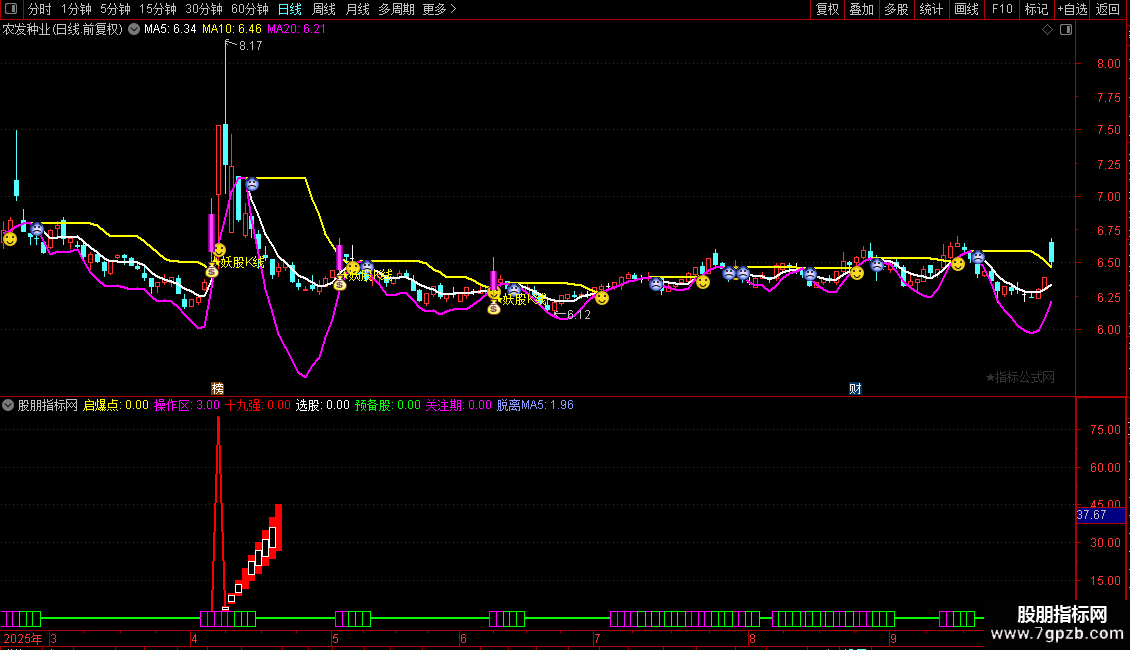
Task: Open F10 company information
Action: (1001, 9)
